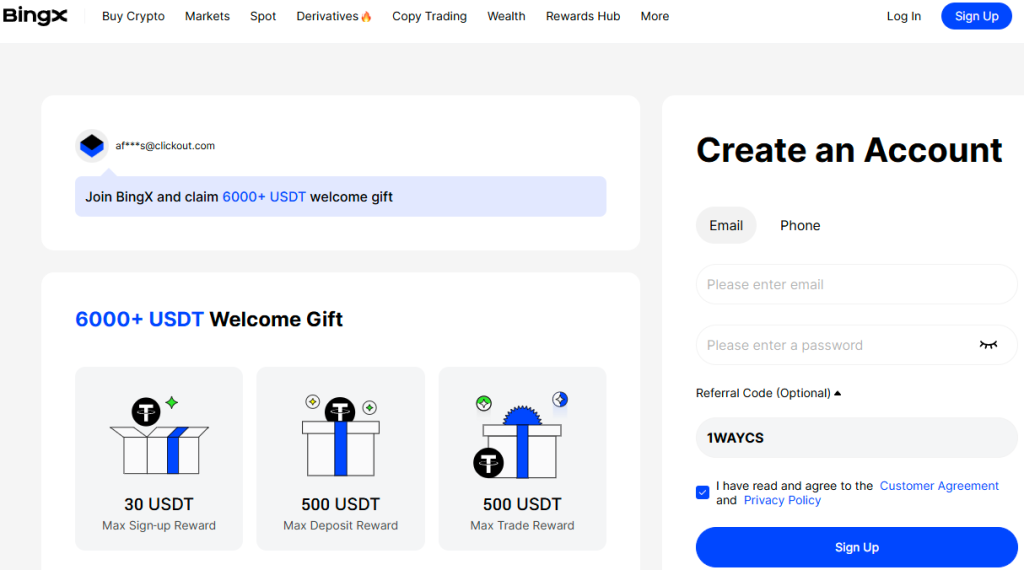This screenshot has height=570, width=1024.
Task: Focus the Please enter a password field
Action: click(x=856, y=345)
